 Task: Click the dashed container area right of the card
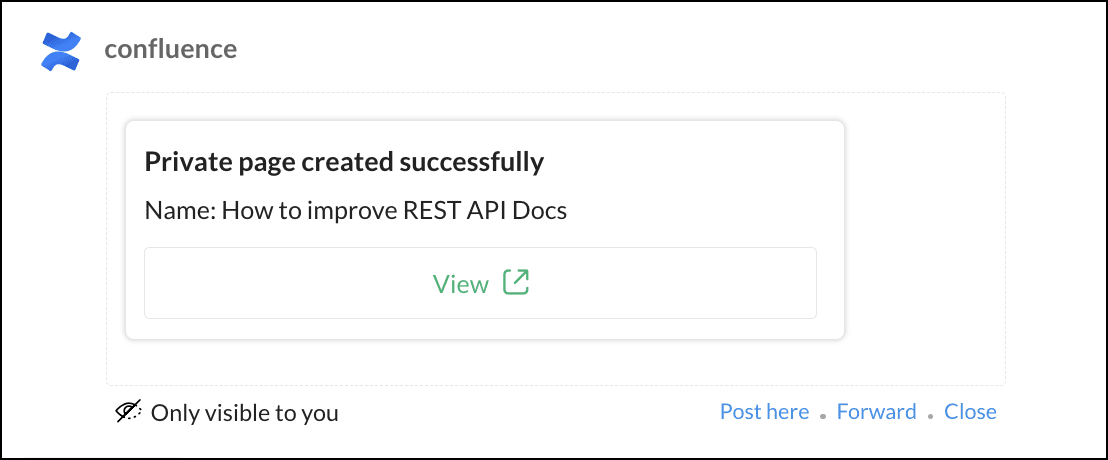pos(925,240)
